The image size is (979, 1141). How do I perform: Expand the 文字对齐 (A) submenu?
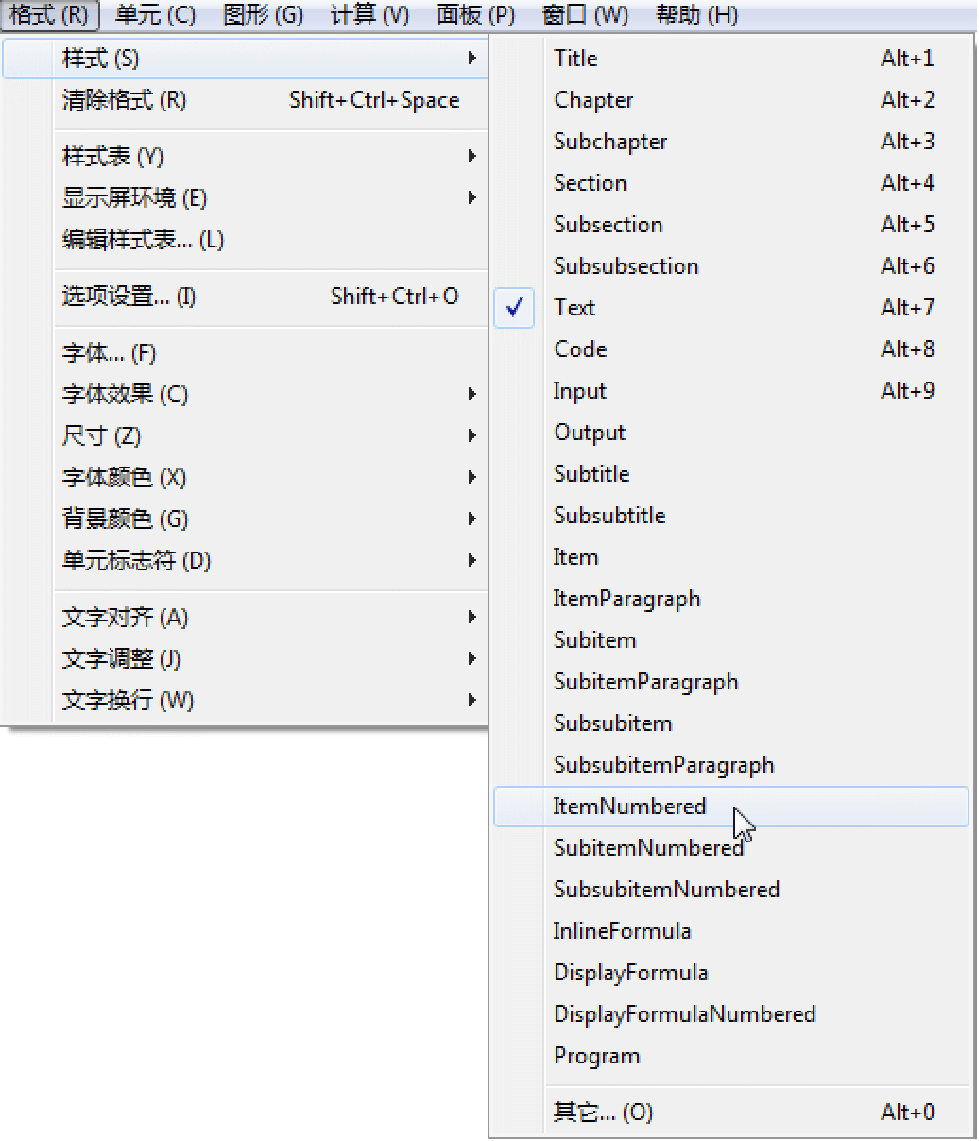point(245,617)
